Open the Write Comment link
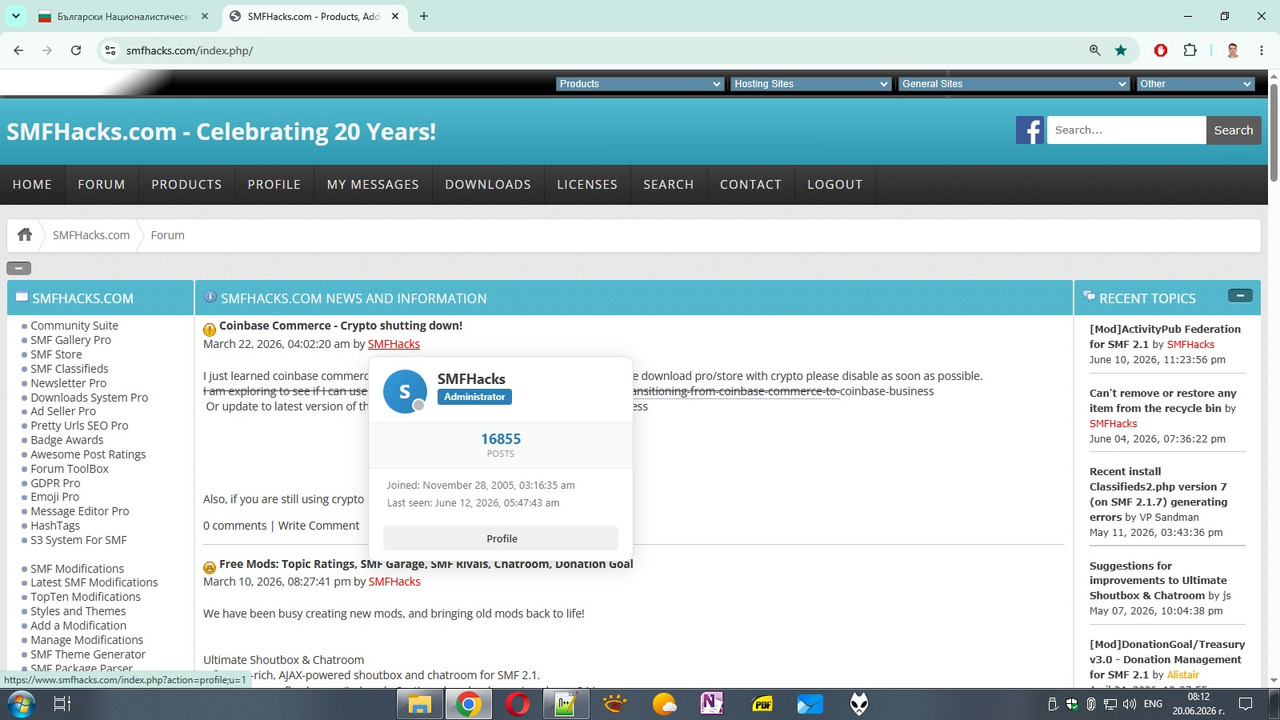Screen dimensions: 1280x720 point(318,525)
